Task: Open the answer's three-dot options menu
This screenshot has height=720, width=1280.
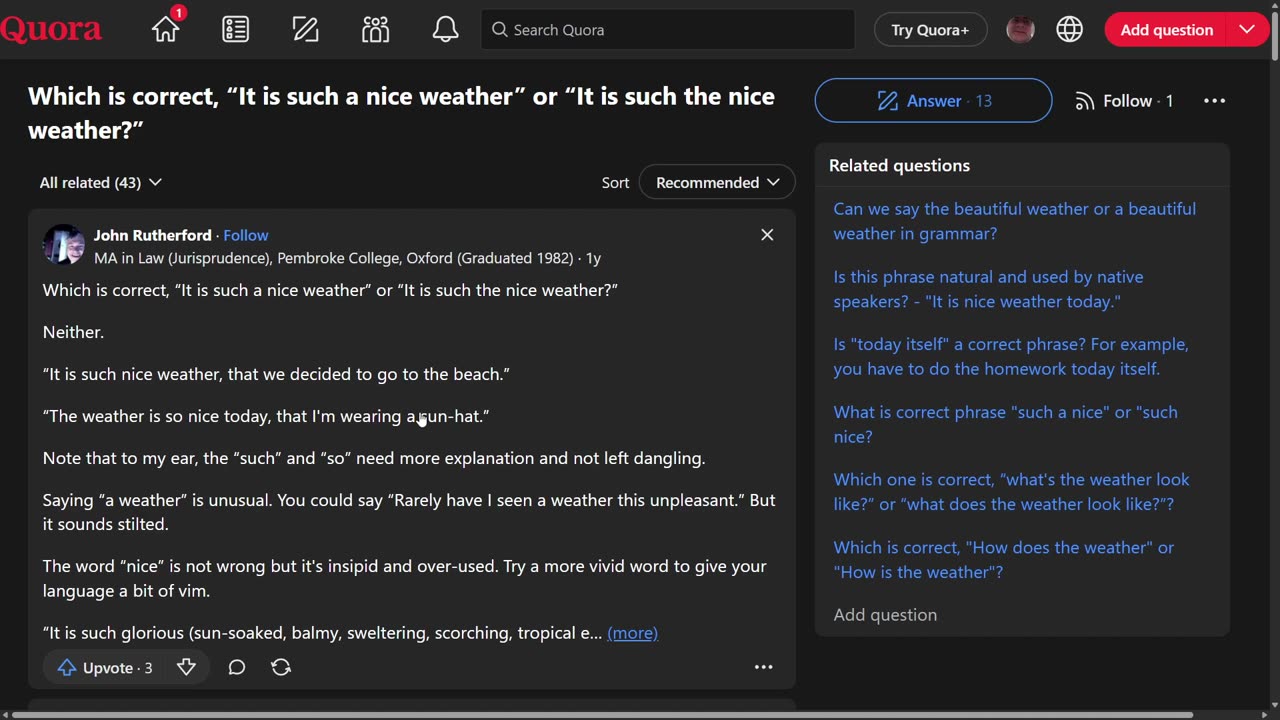Action: click(x=763, y=667)
